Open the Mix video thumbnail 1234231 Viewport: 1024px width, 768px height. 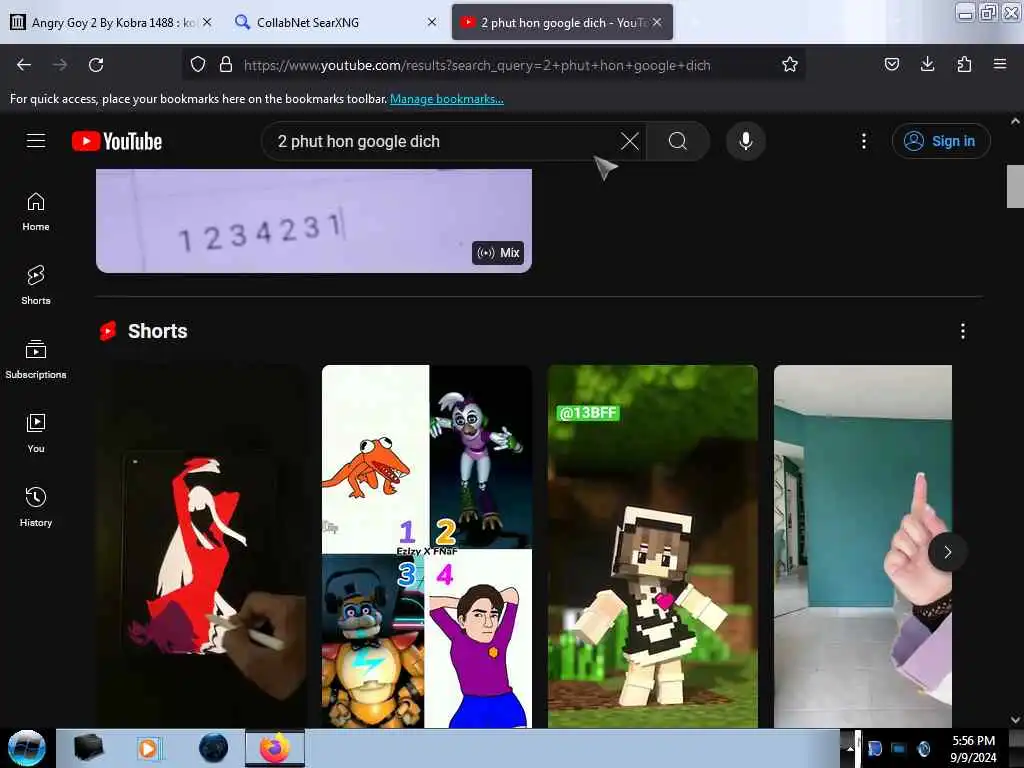(313, 221)
